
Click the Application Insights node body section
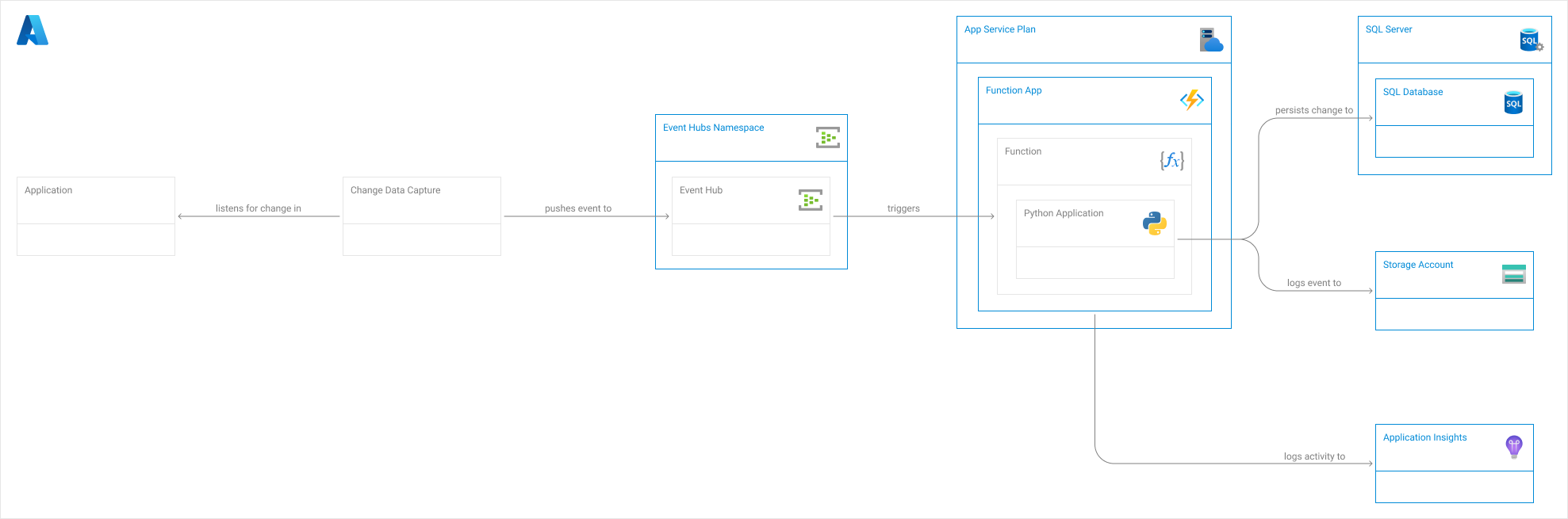pos(1455,487)
